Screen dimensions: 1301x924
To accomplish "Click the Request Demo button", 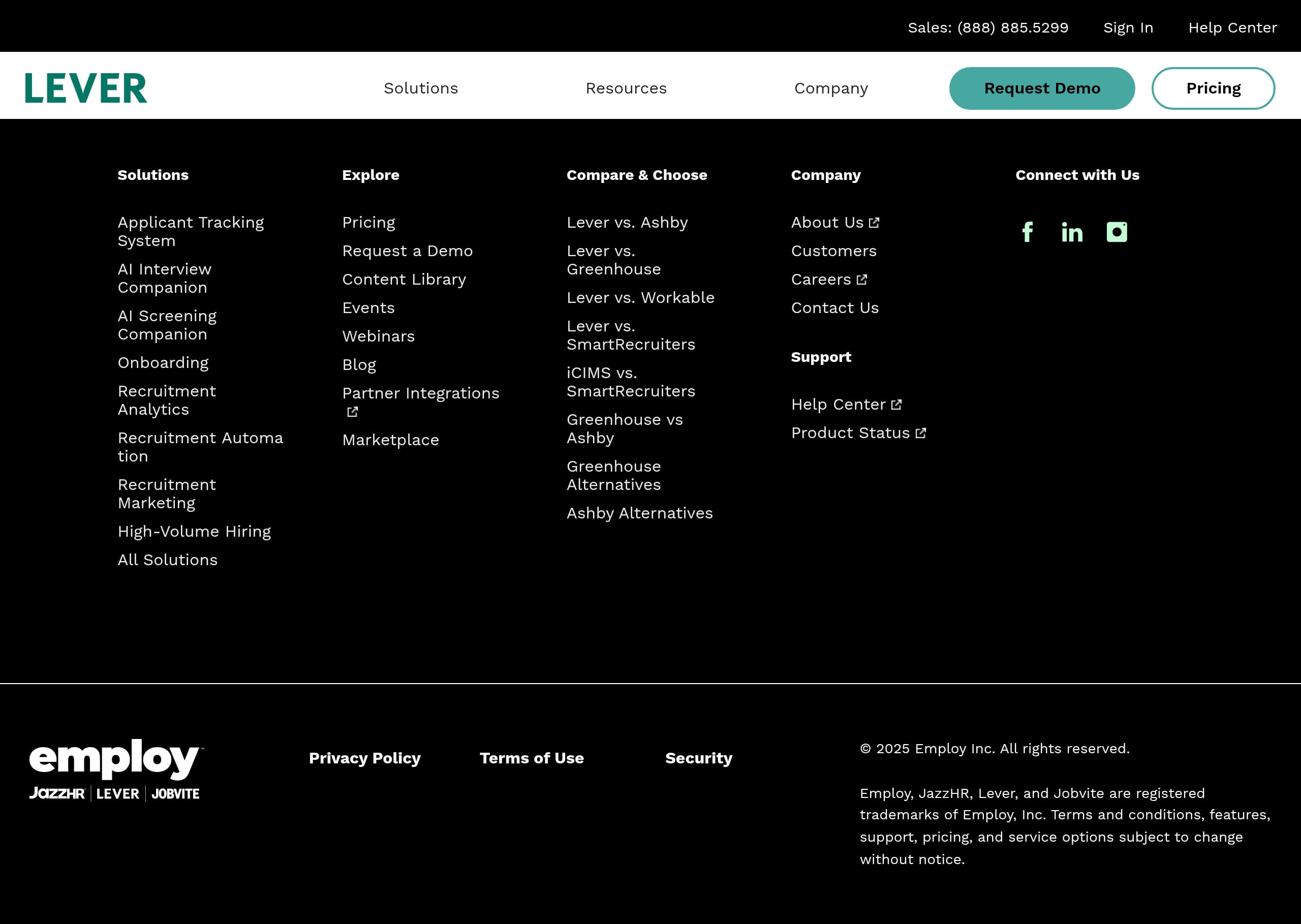I will 1042,87.
